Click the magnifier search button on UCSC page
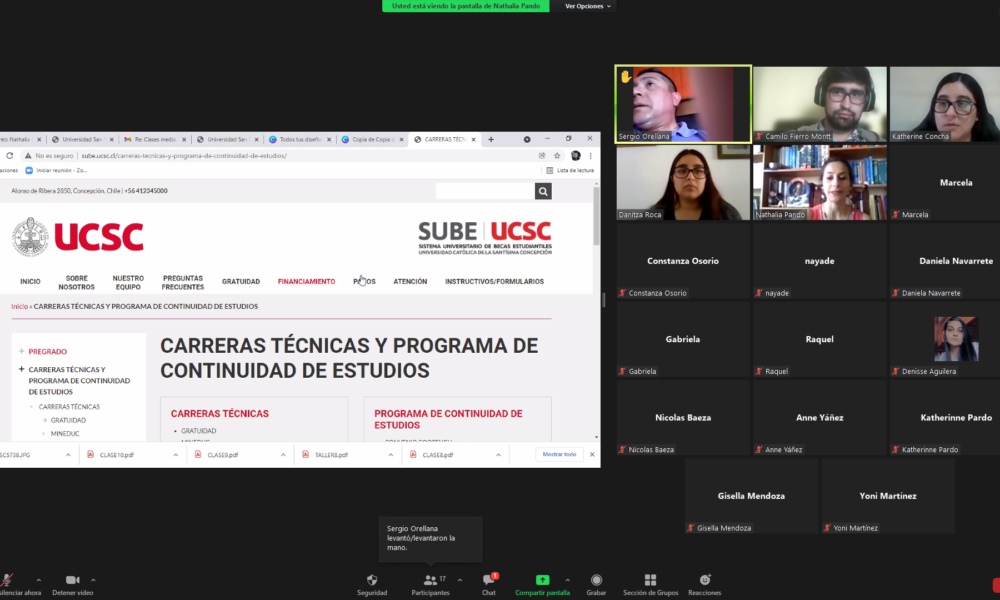 point(543,191)
